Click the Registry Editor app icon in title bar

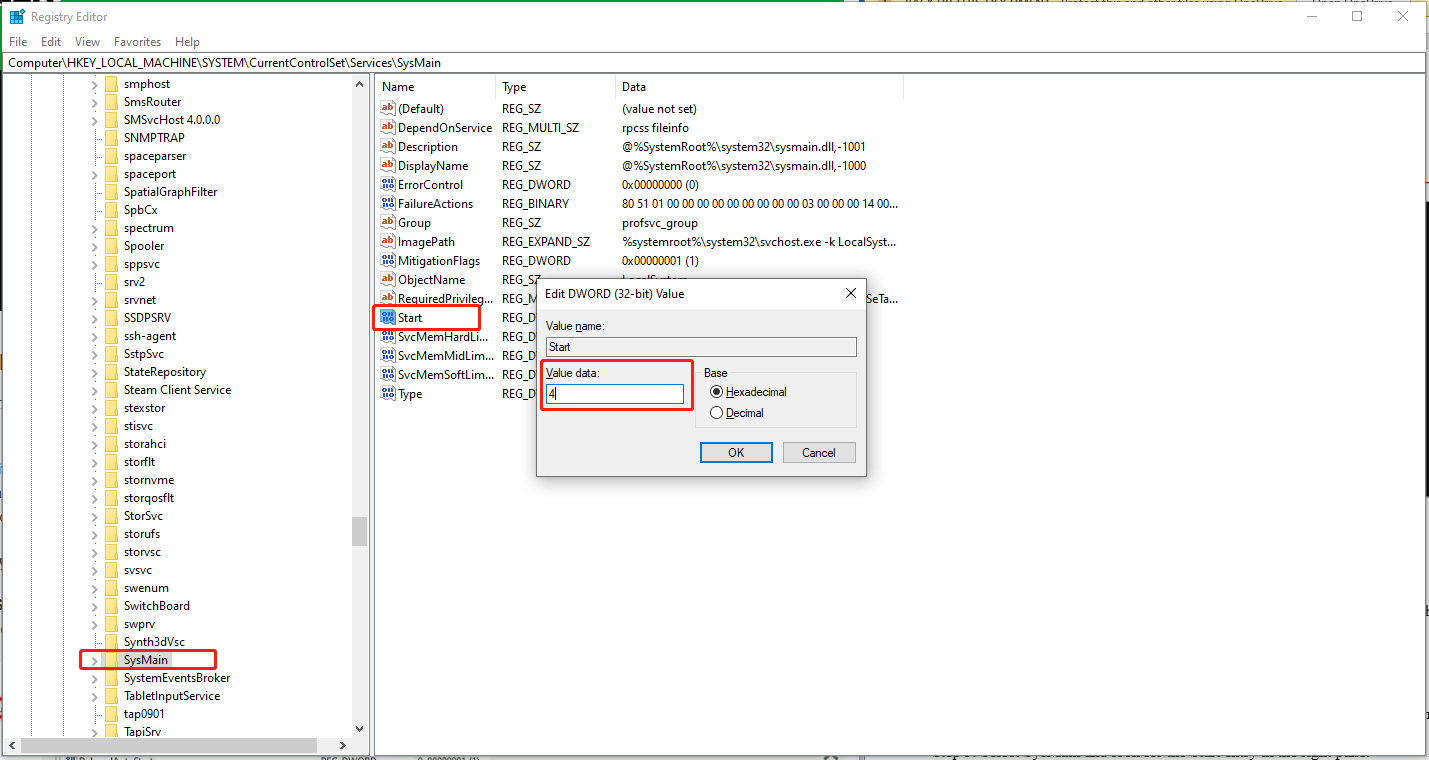tap(17, 17)
